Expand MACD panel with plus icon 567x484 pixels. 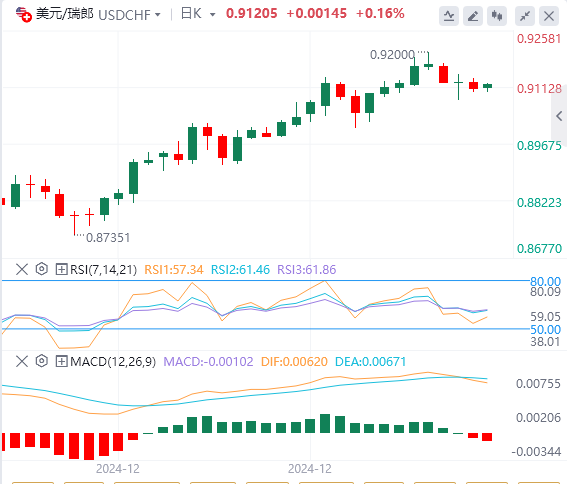(x=61, y=361)
